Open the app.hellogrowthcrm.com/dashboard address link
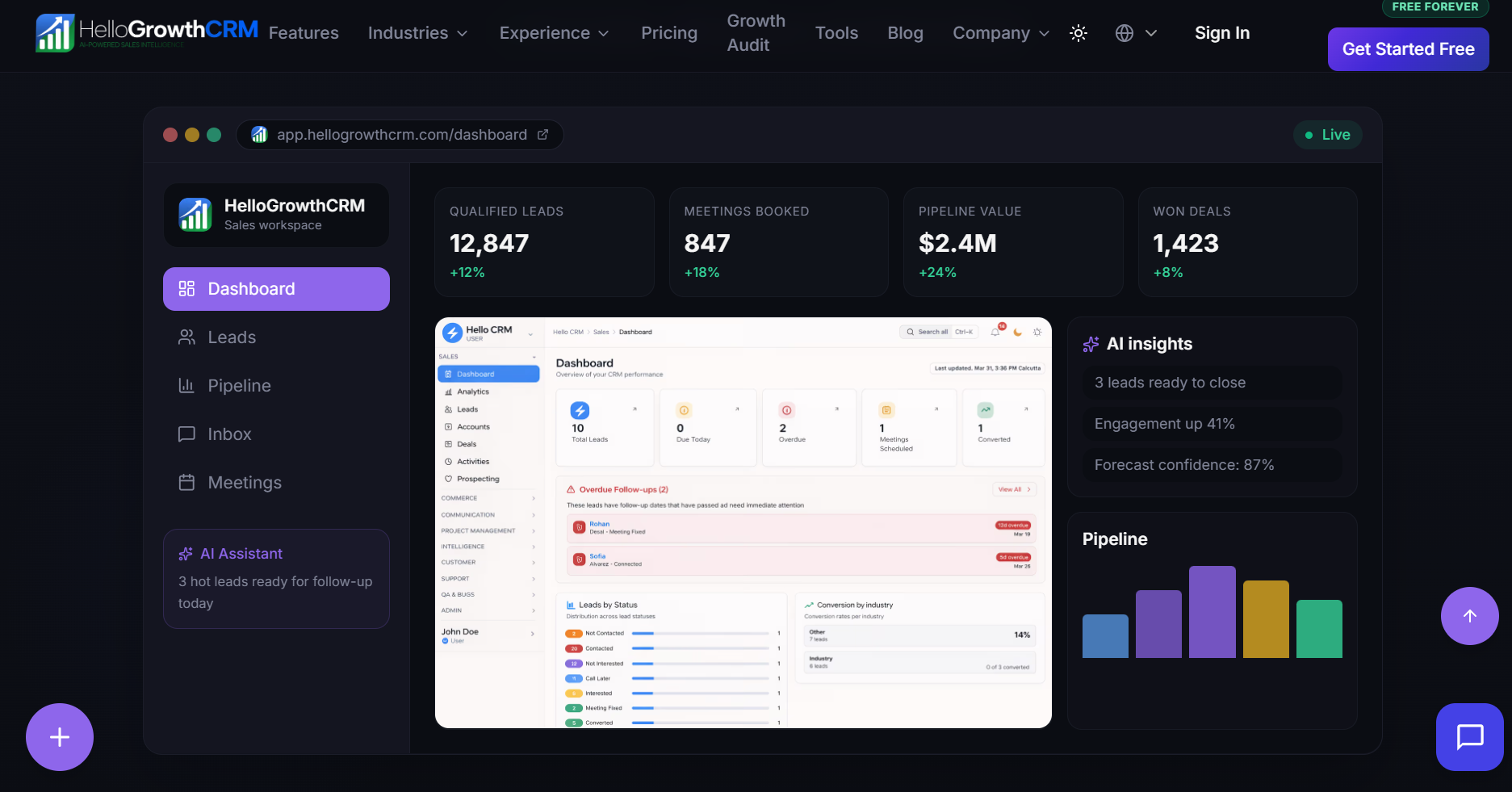This screenshot has height=792, width=1512. 402,135
